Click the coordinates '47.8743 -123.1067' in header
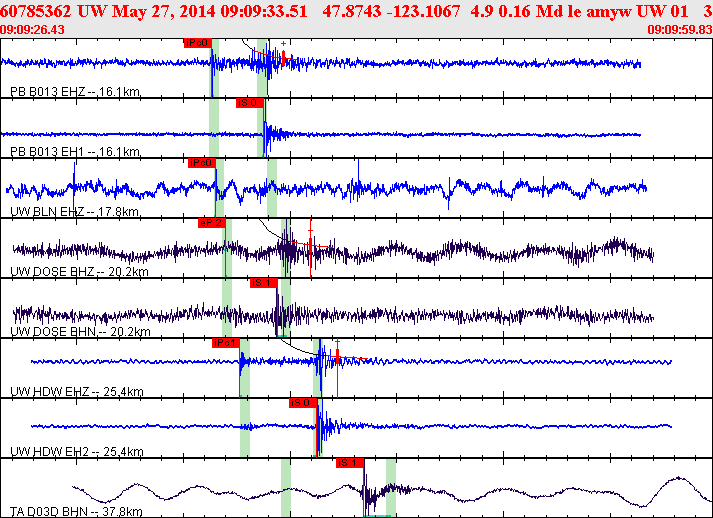The image size is (713, 518). (392, 11)
